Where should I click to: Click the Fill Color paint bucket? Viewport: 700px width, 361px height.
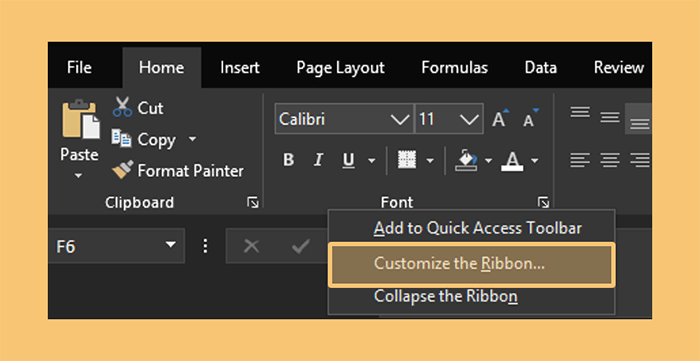click(466, 160)
